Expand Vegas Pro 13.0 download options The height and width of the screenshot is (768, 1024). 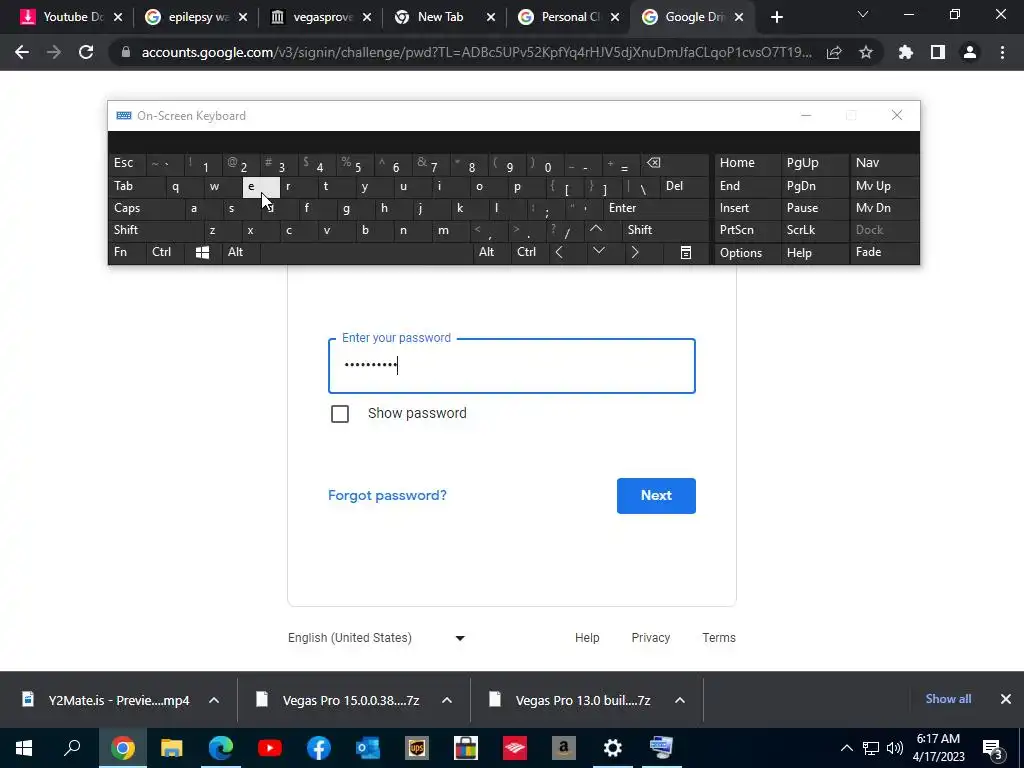click(680, 700)
